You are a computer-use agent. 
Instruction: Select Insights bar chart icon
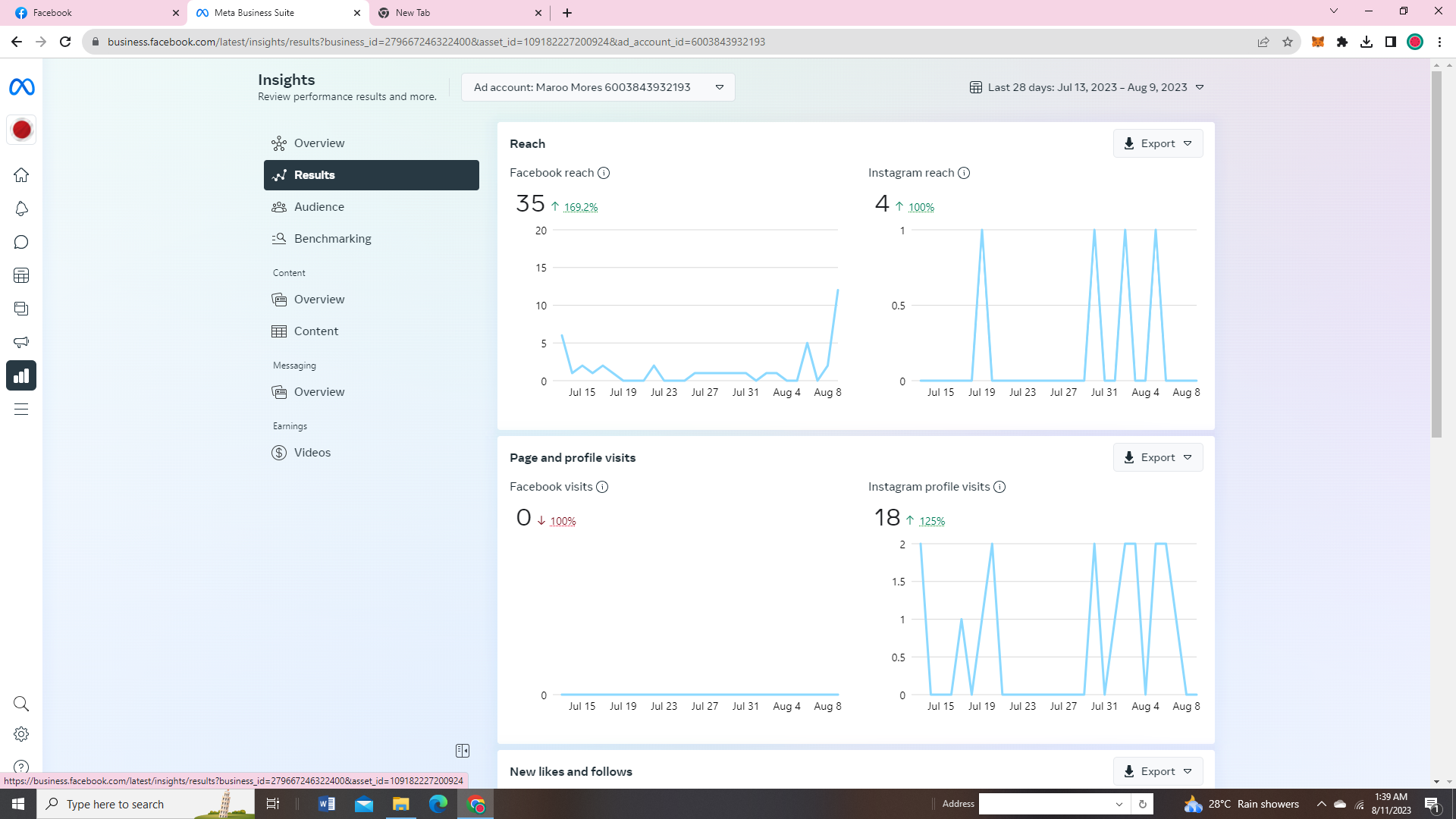(x=21, y=375)
